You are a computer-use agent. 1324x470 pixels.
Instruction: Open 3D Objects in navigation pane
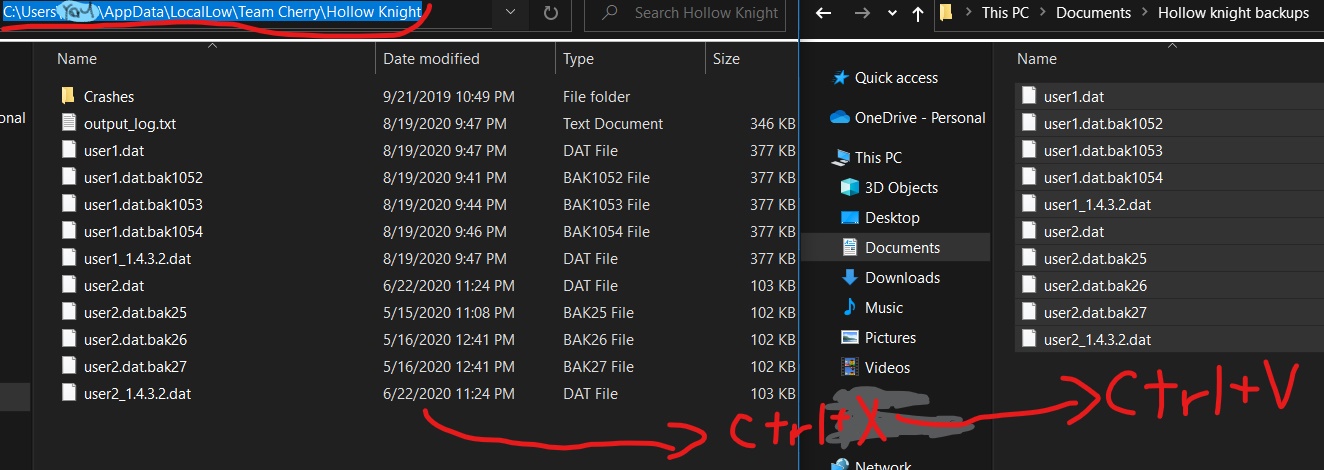tap(901, 188)
